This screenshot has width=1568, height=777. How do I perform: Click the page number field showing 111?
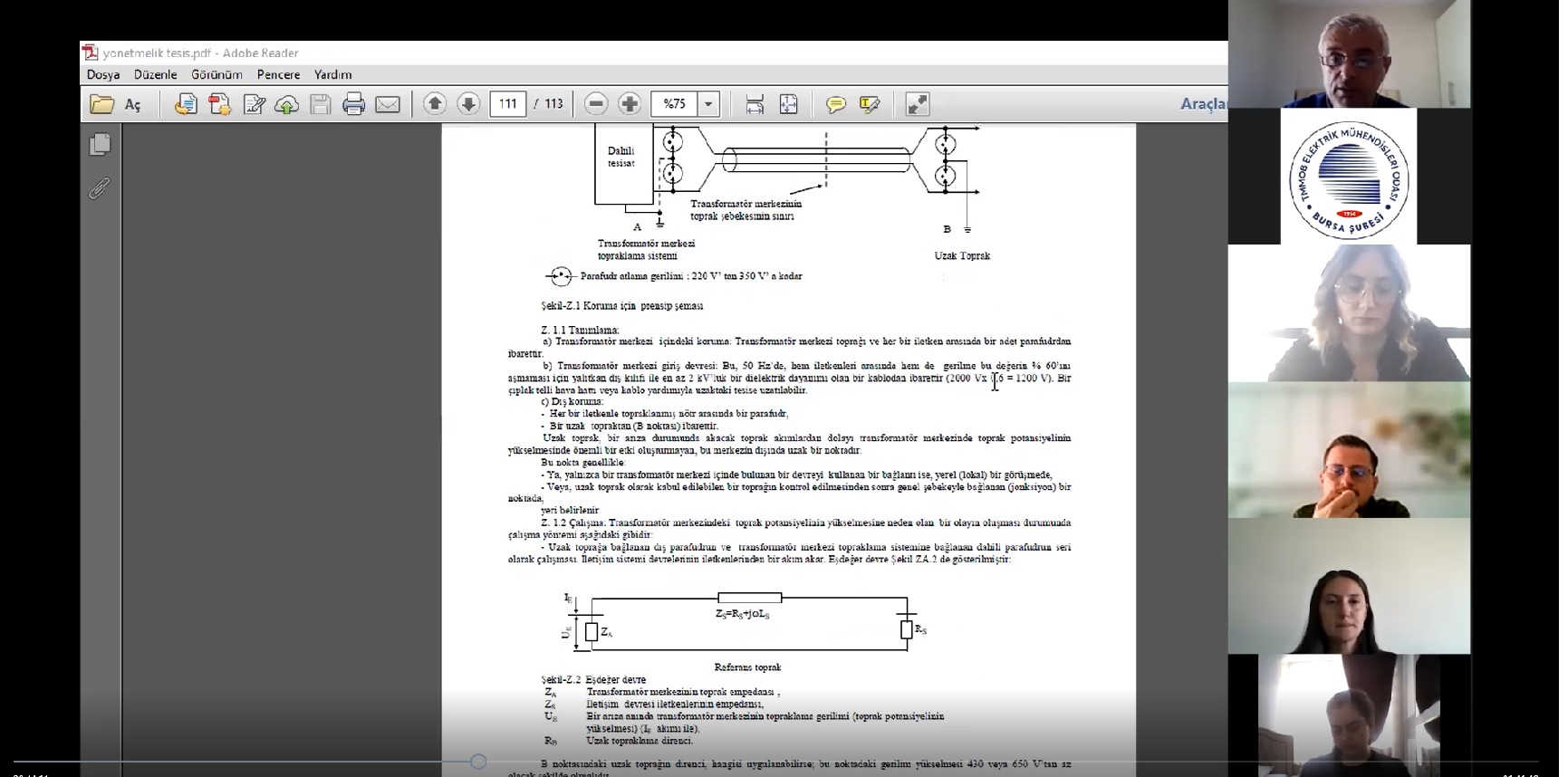click(508, 104)
